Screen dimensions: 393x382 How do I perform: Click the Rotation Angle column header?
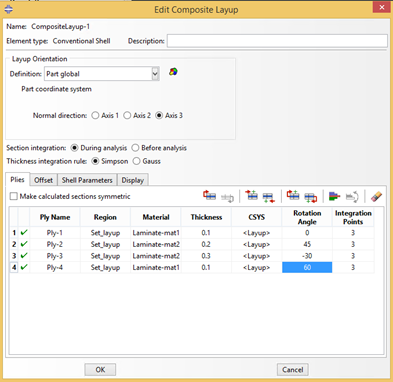(307, 217)
